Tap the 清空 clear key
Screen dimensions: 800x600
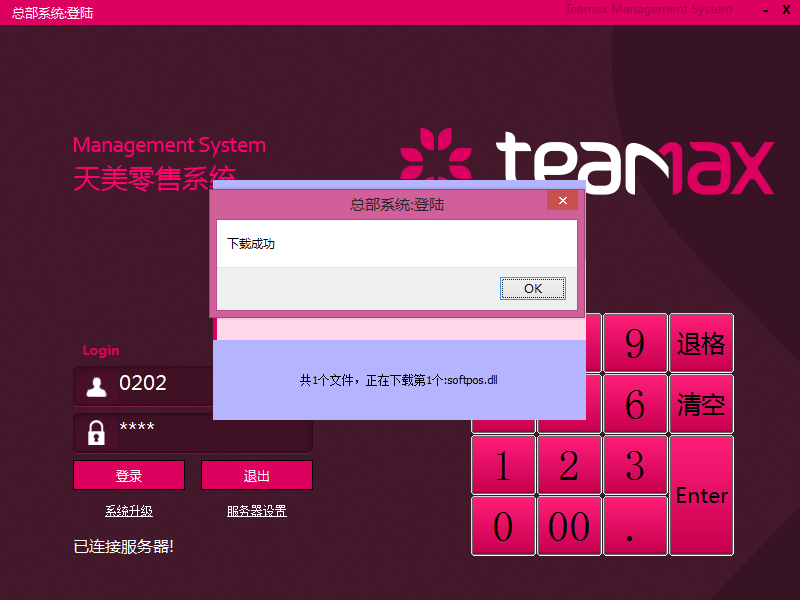pyautogui.click(x=702, y=404)
